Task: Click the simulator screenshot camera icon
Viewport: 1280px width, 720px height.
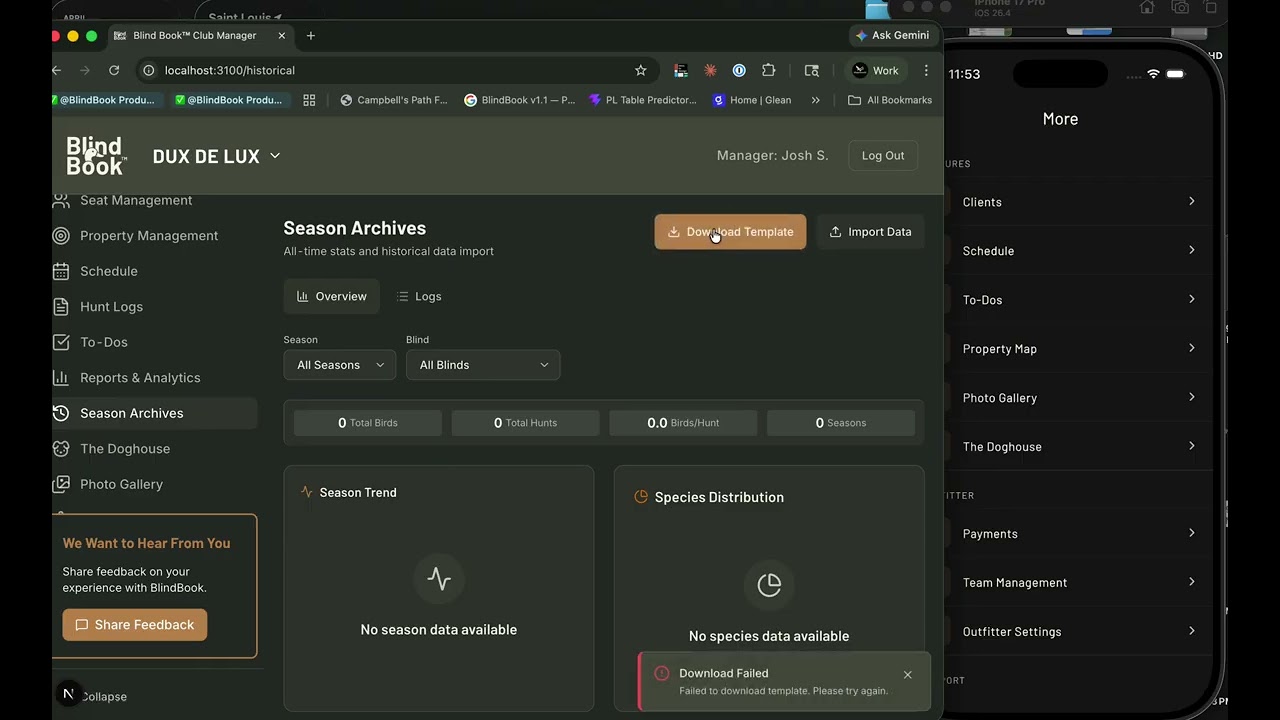Action: coord(1180,7)
